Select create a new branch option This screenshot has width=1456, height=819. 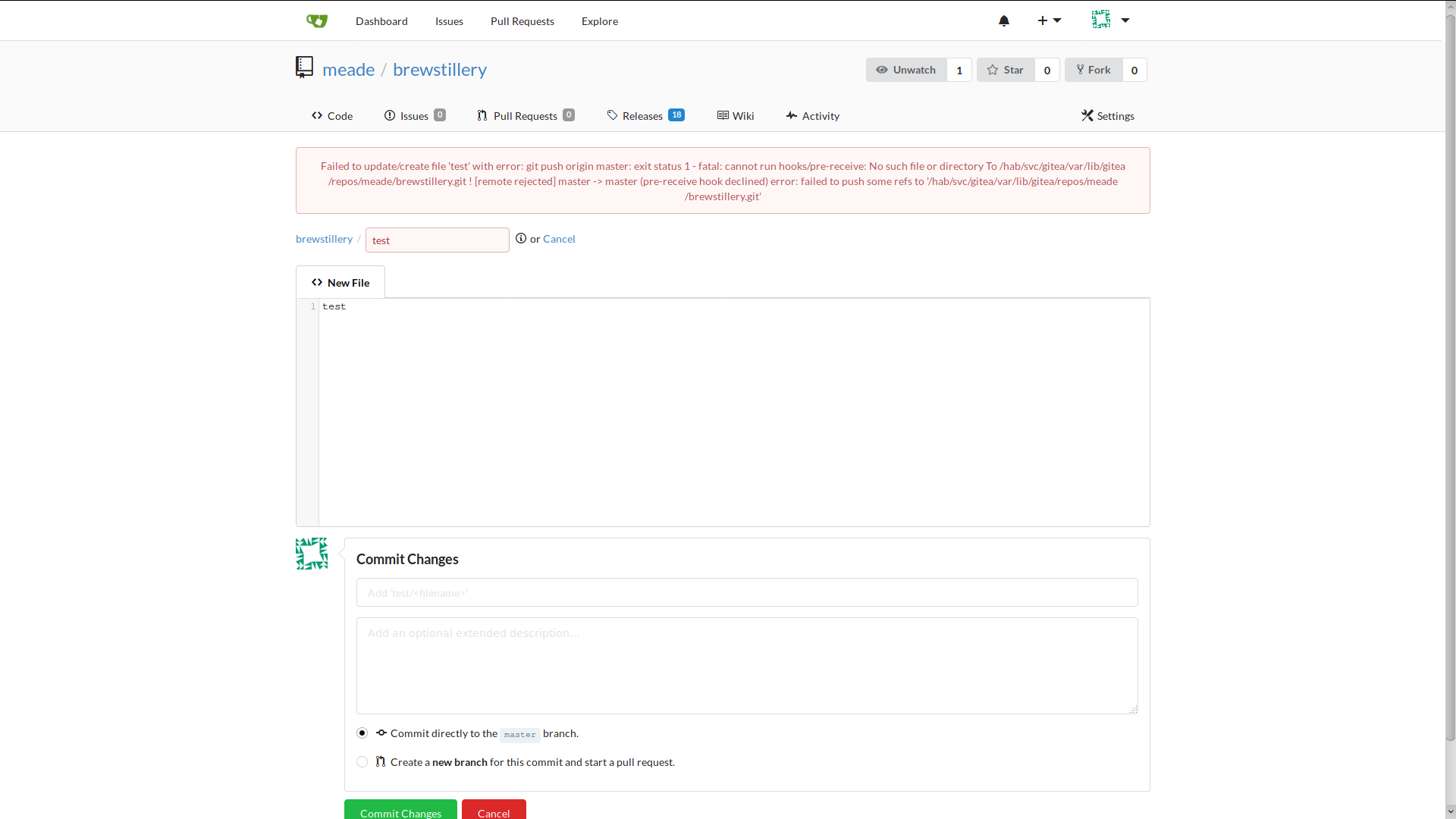[362, 761]
